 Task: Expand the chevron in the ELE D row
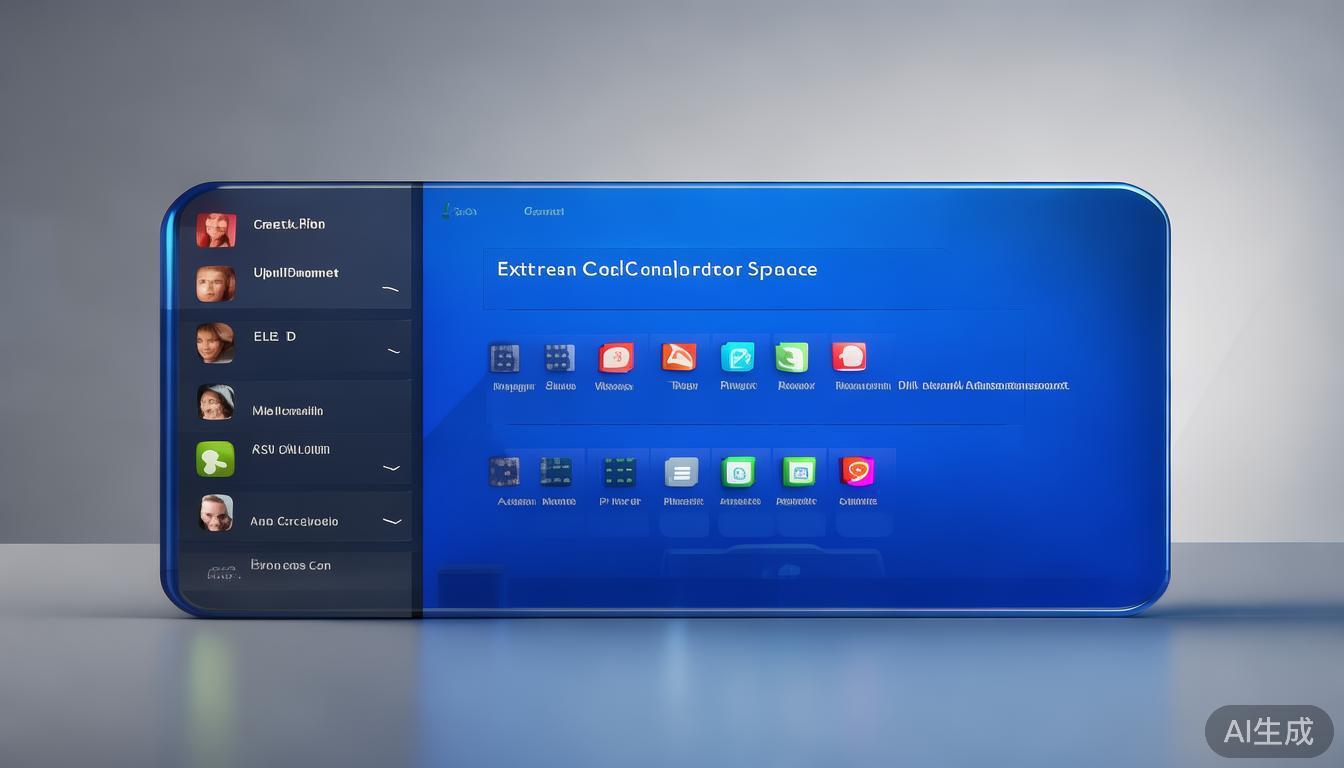click(x=393, y=352)
